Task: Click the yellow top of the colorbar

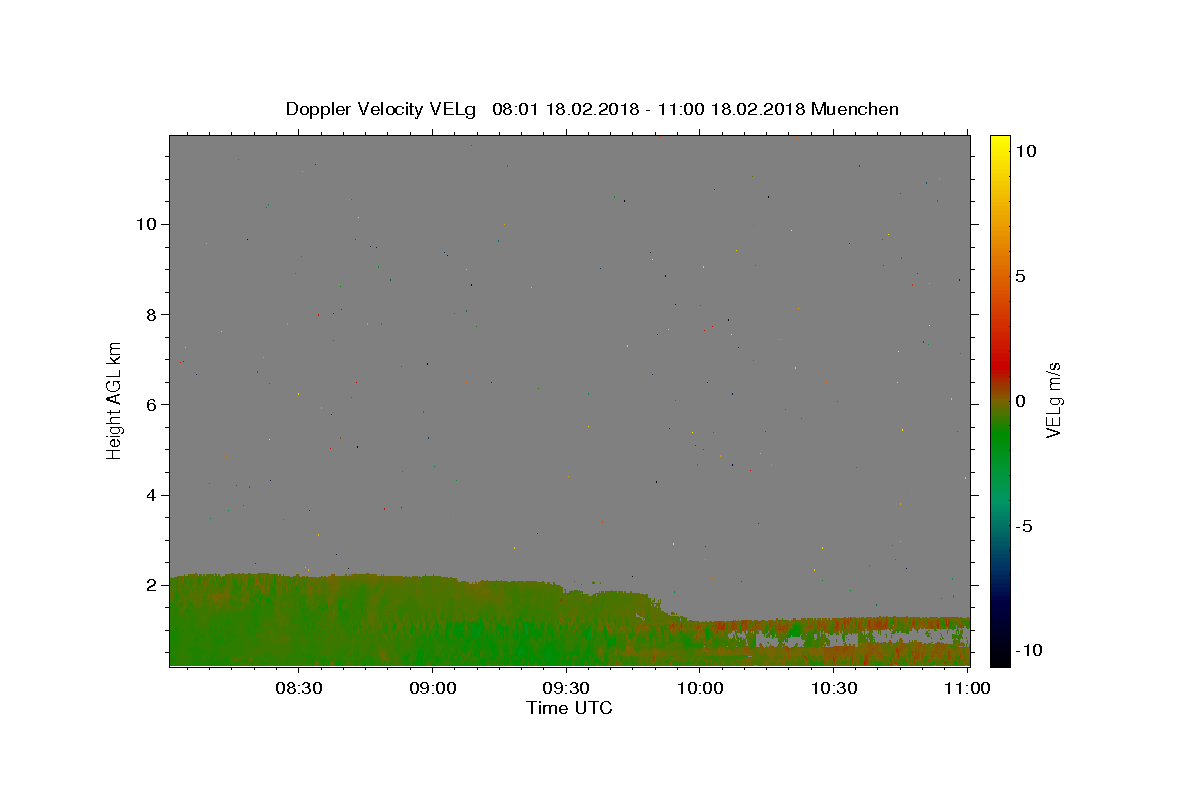Action: (1000, 145)
